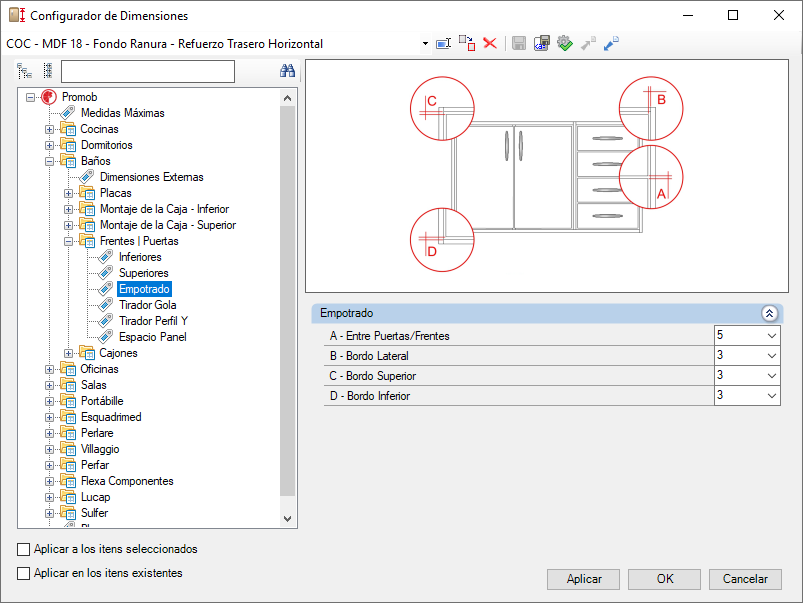Click the Inferiores tag icon
This screenshot has height=603, width=803.
105,257
